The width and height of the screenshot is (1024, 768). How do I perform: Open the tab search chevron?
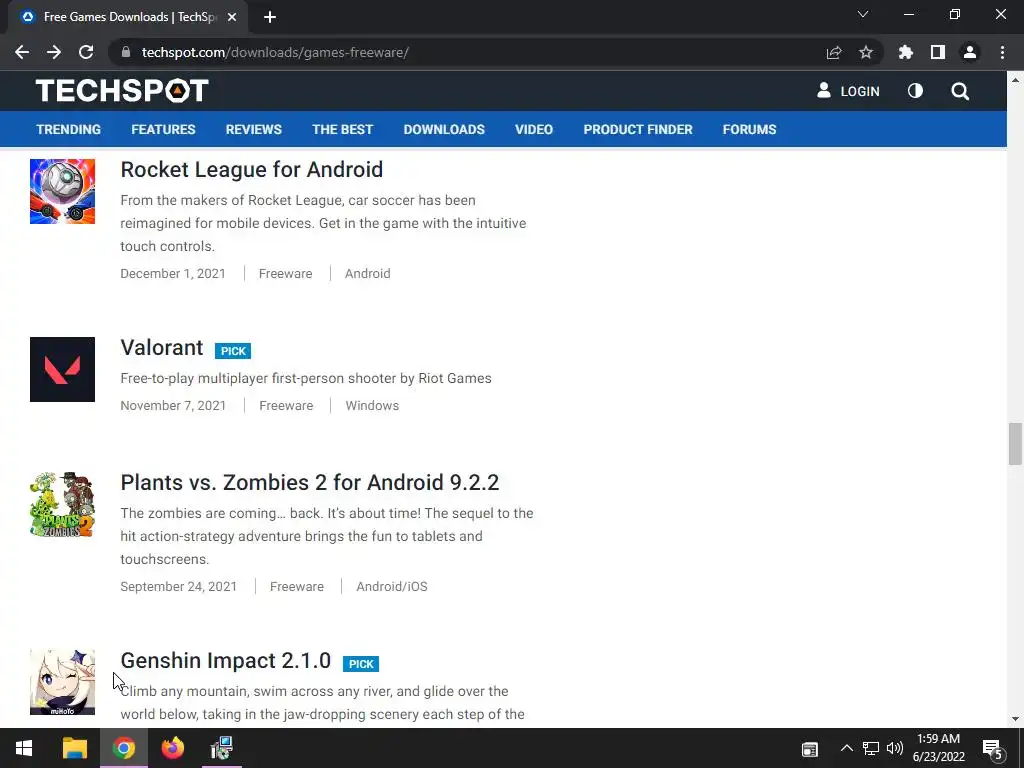[x=863, y=14]
